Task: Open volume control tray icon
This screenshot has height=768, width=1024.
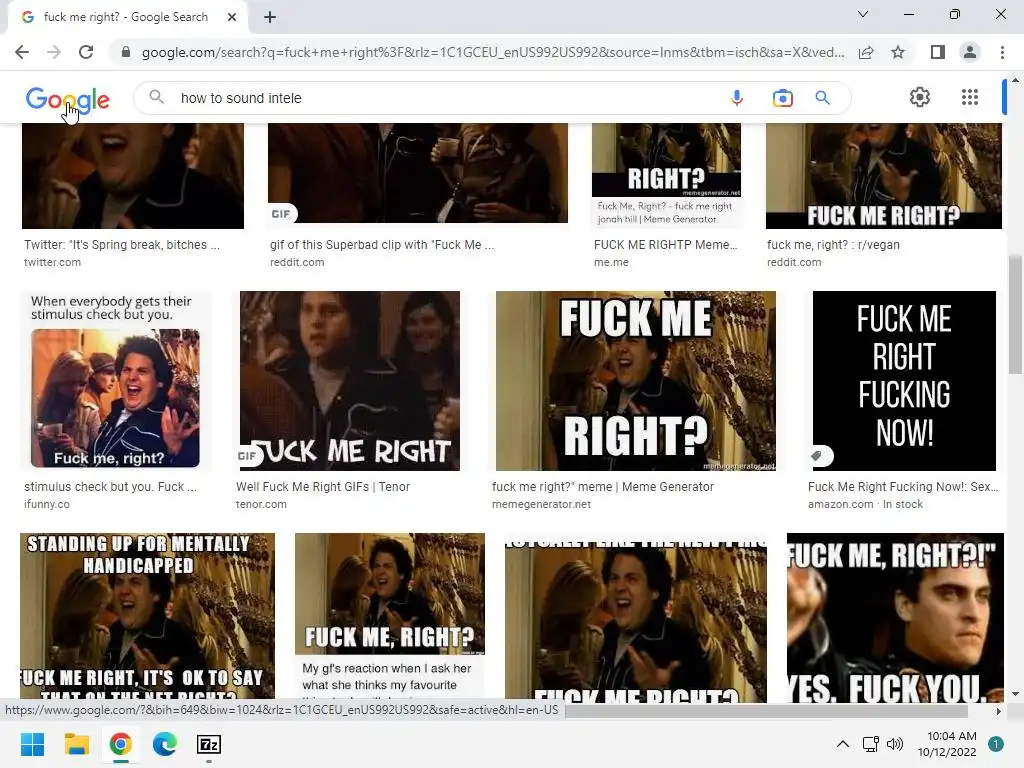Action: [895, 744]
